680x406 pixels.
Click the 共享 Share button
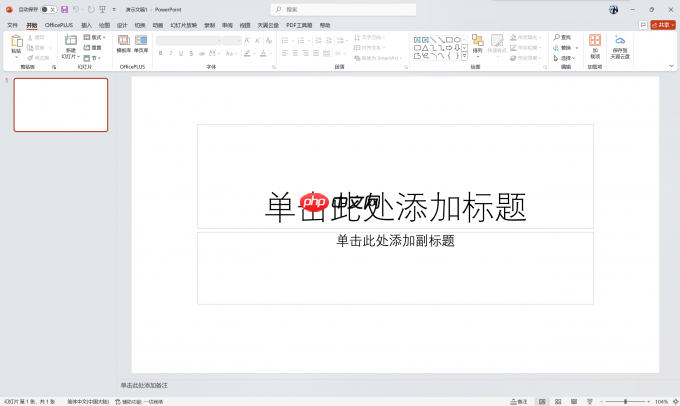click(x=663, y=25)
